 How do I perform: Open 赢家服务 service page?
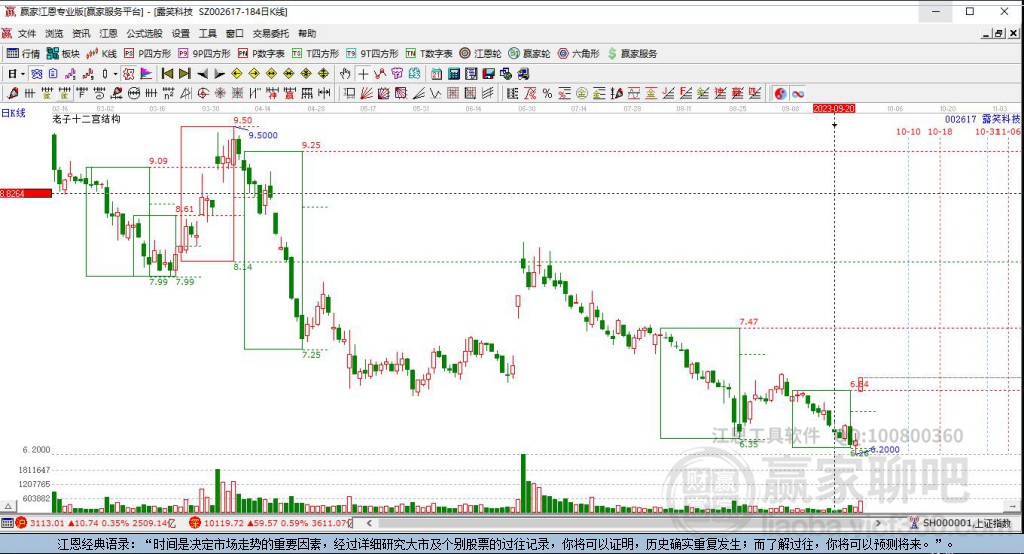[x=632, y=54]
